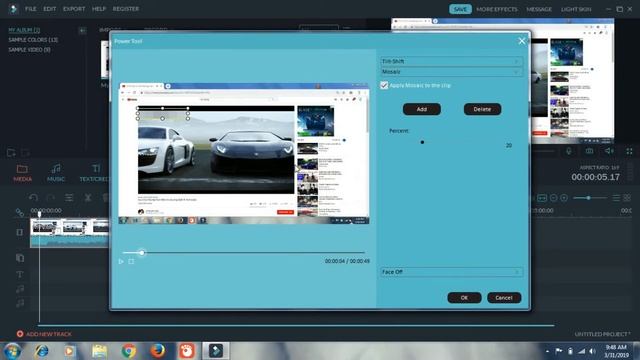Switch to the storyboard grid view icon
The height and width of the screenshot is (360, 640).
[627, 198]
